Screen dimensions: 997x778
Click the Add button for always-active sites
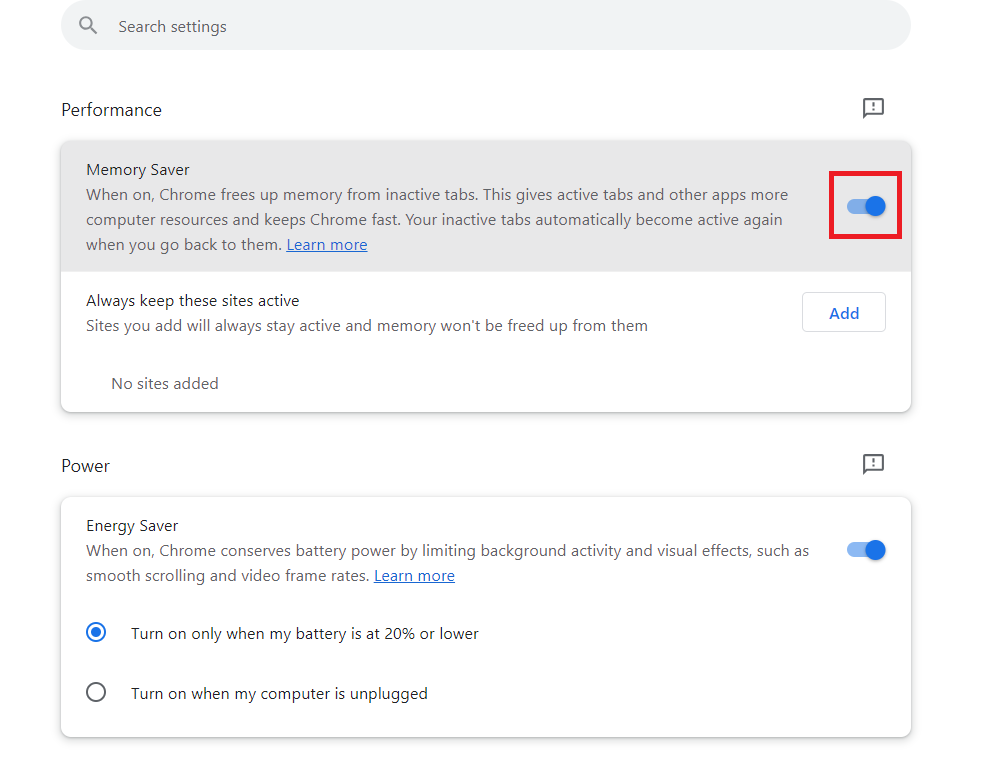click(x=843, y=313)
